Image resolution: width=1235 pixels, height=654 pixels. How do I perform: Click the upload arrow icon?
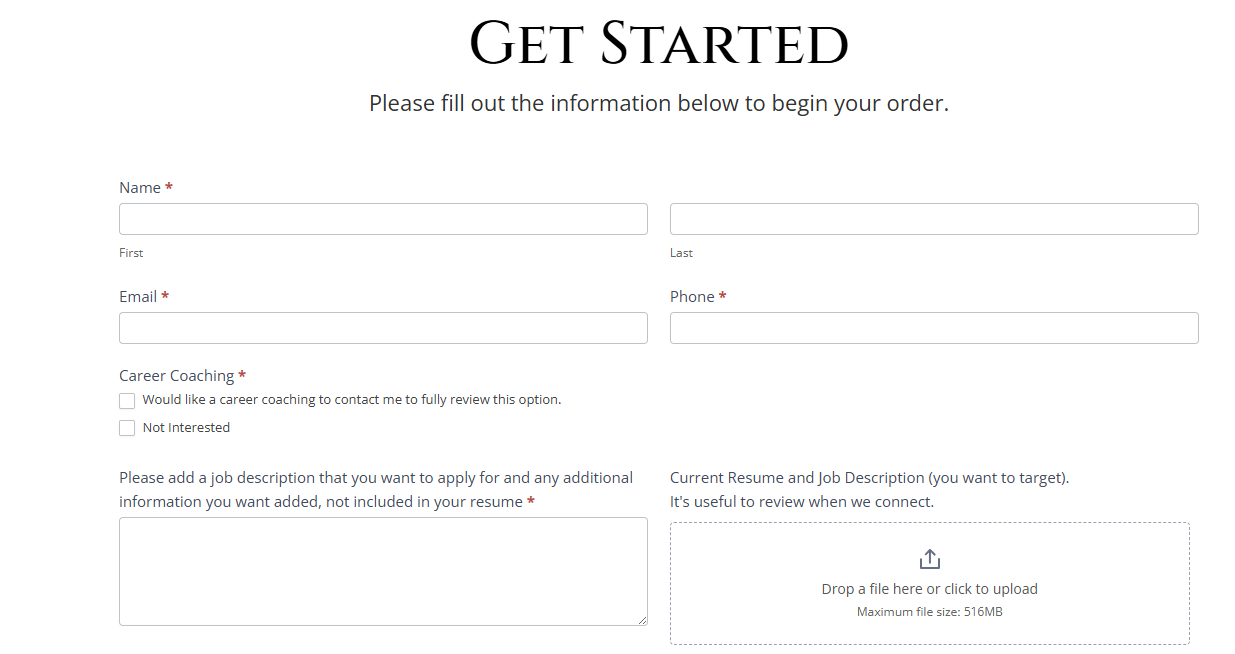(929, 559)
